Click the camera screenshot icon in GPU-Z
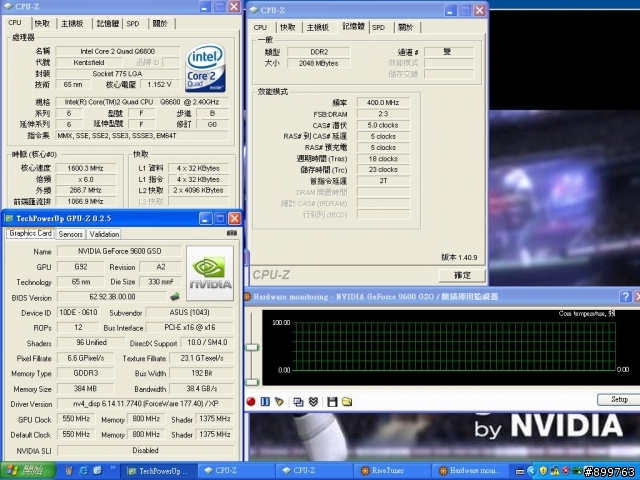640x480 pixels. click(x=231, y=233)
